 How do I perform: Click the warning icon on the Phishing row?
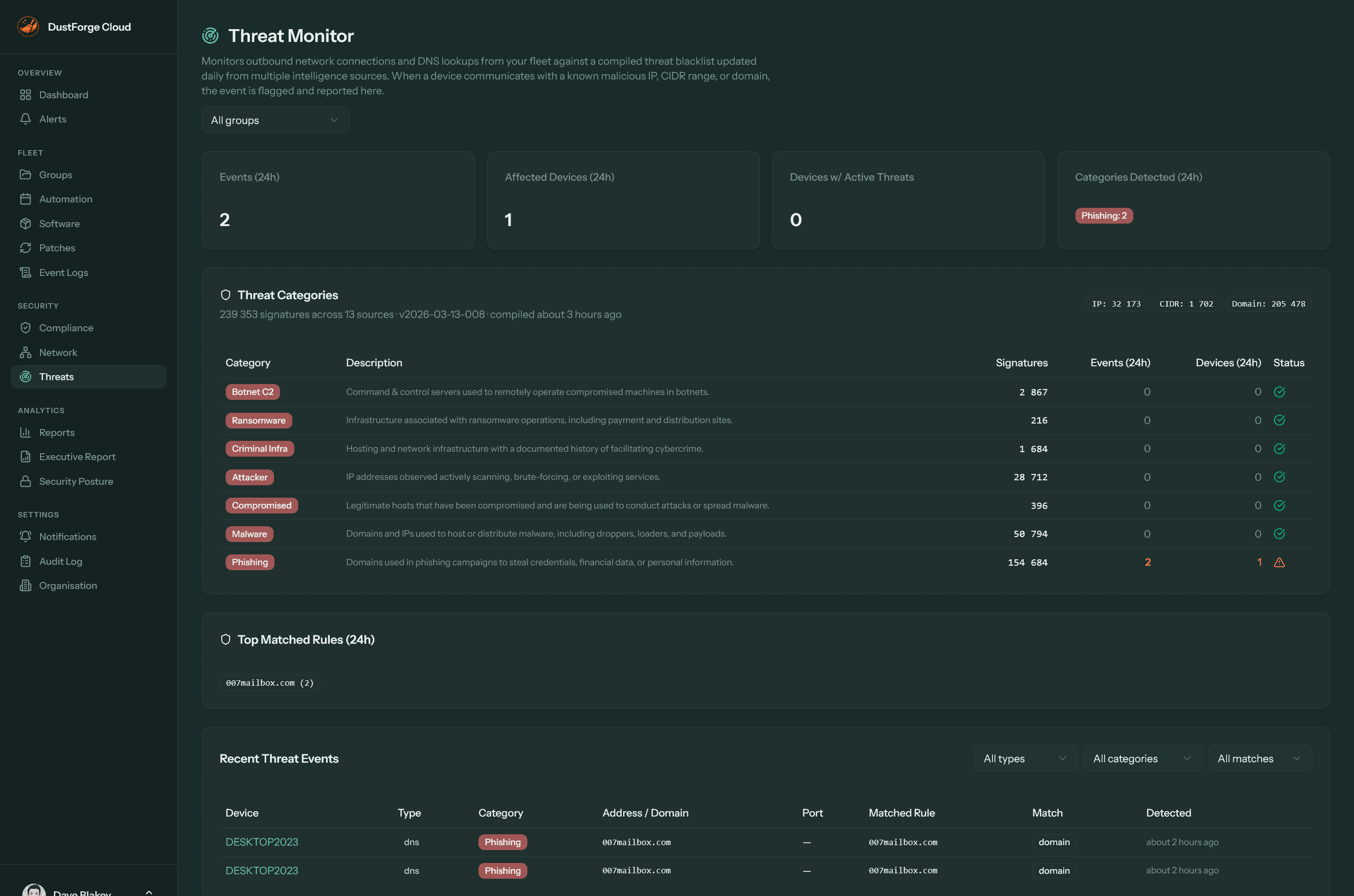[x=1280, y=562]
